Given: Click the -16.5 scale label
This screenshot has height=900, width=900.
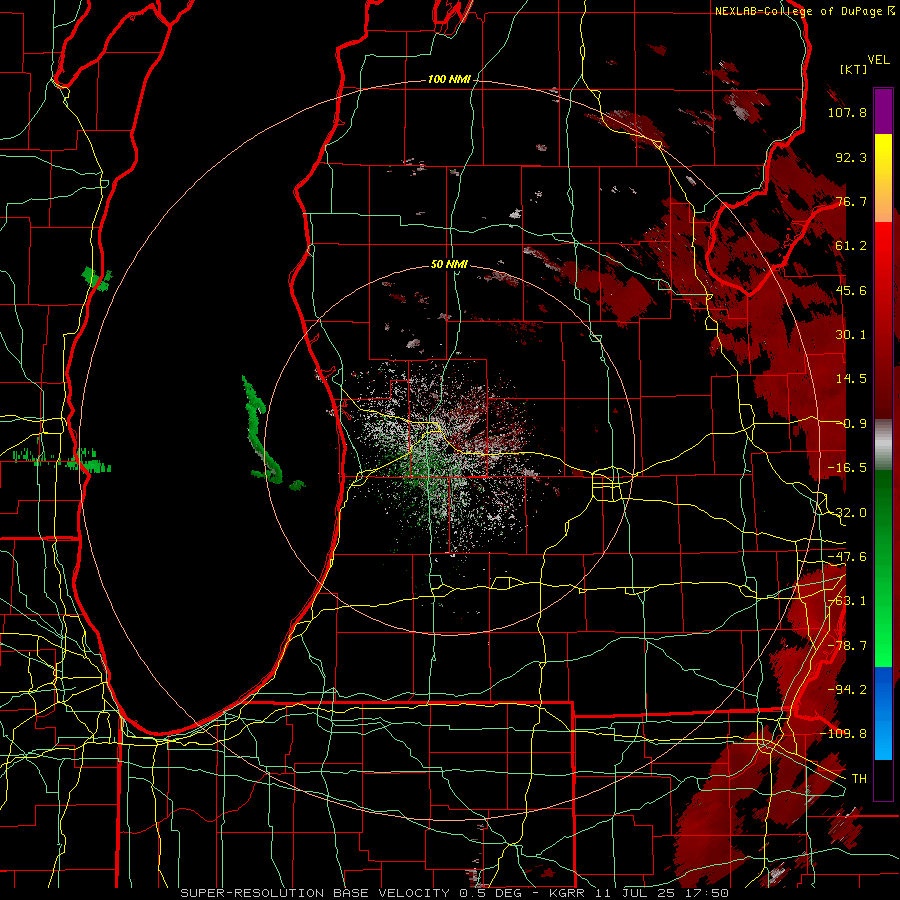Looking at the screenshot, I should point(847,468).
